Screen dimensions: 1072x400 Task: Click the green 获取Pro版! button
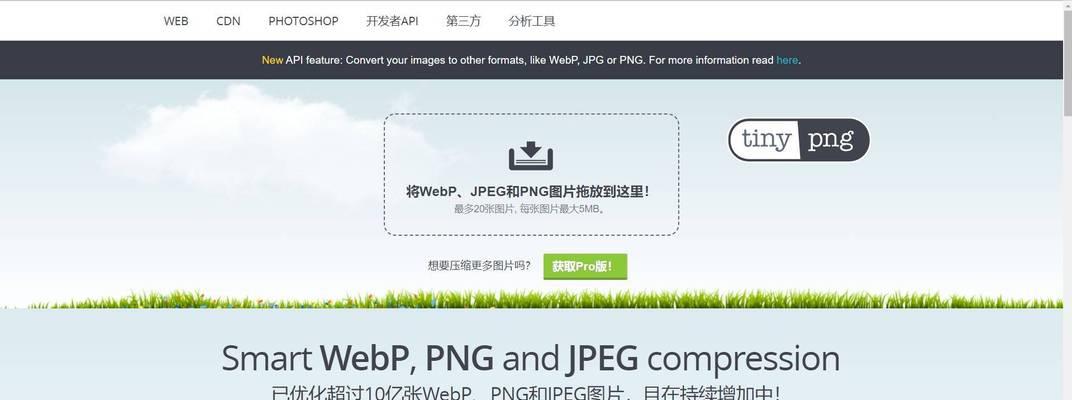(x=585, y=267)
